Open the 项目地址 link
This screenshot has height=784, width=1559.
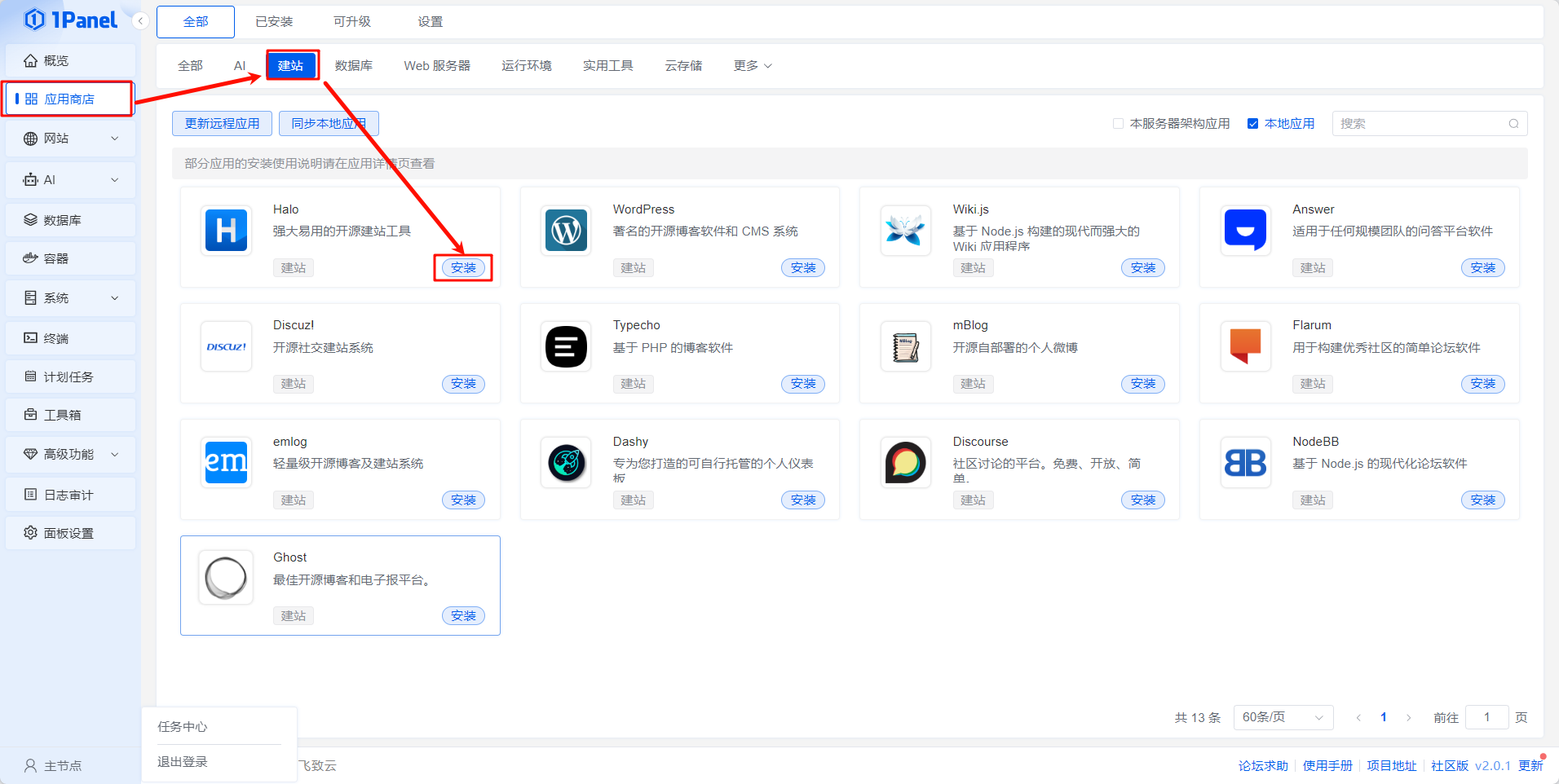[1392, 765]
